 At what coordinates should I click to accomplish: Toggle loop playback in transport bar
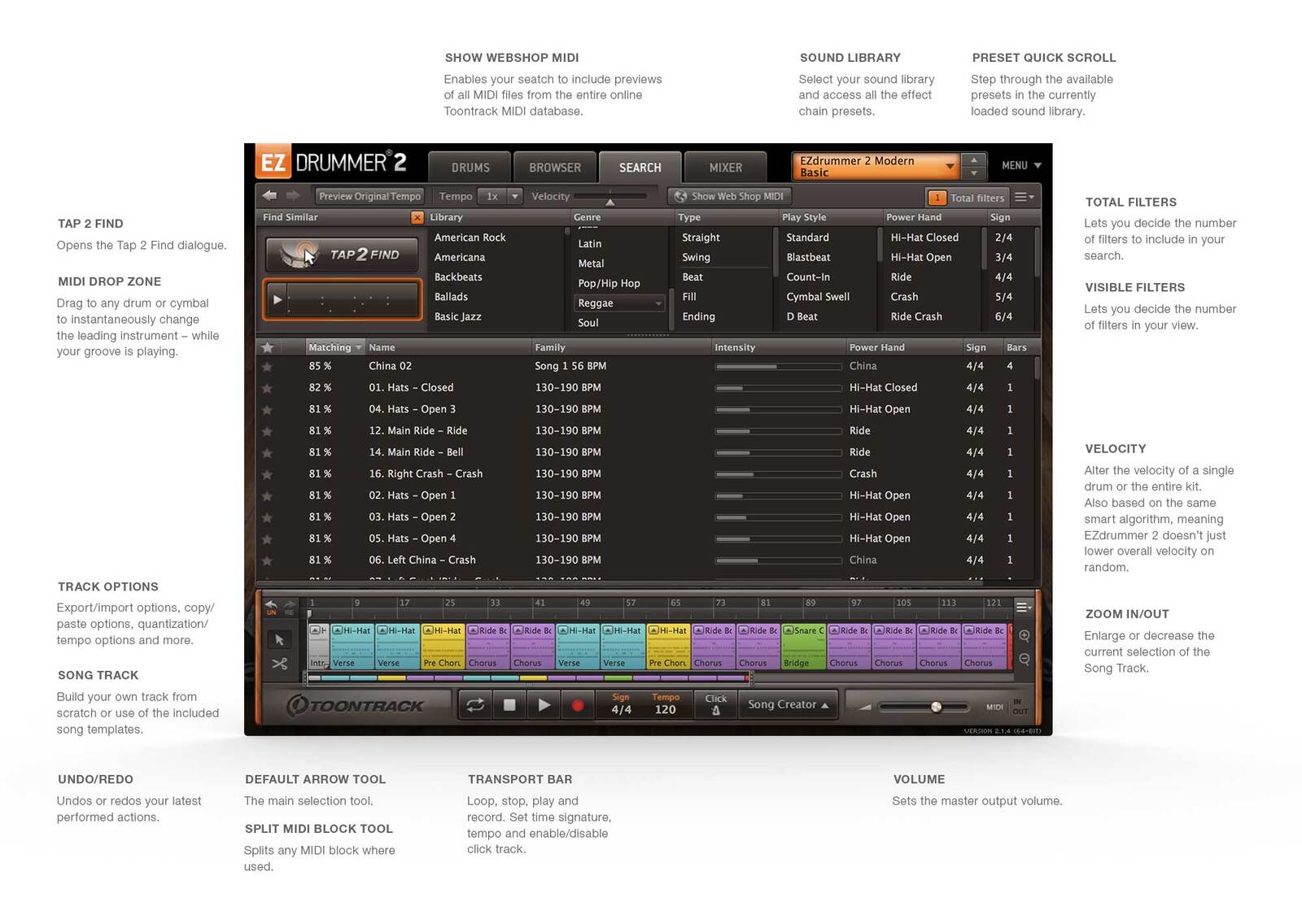pyautogui.click(x=475, y=705)
